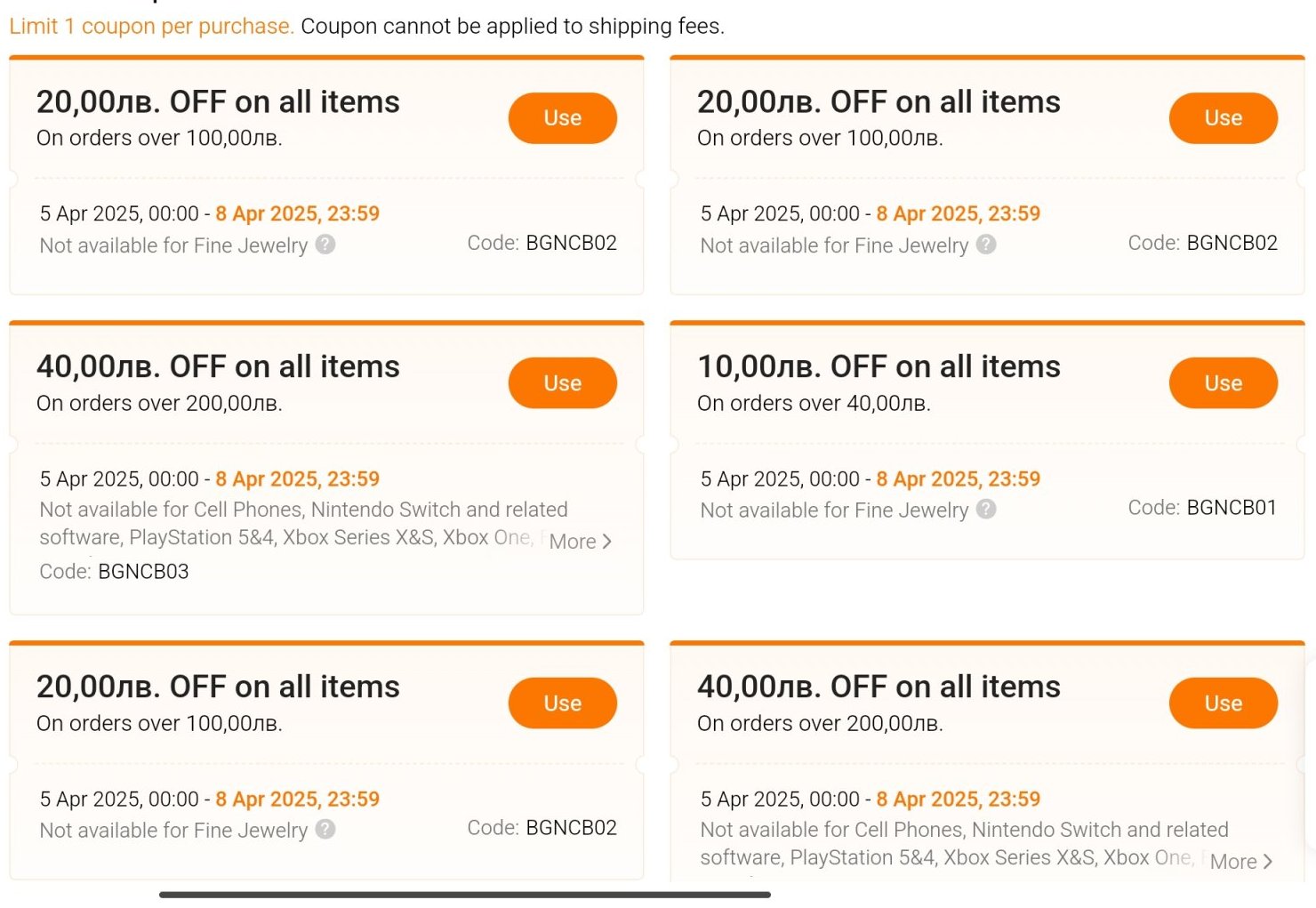
Task: Tap Use on the bottom-left 20,00лв. coupon
Action: pos(562,703)
